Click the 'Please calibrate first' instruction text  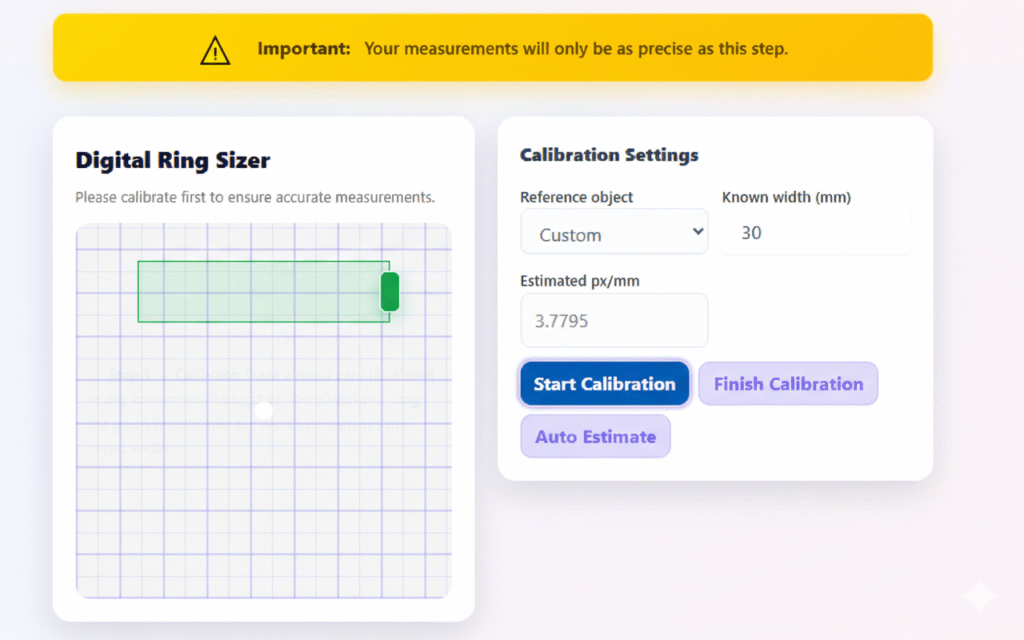click(255, 197)
